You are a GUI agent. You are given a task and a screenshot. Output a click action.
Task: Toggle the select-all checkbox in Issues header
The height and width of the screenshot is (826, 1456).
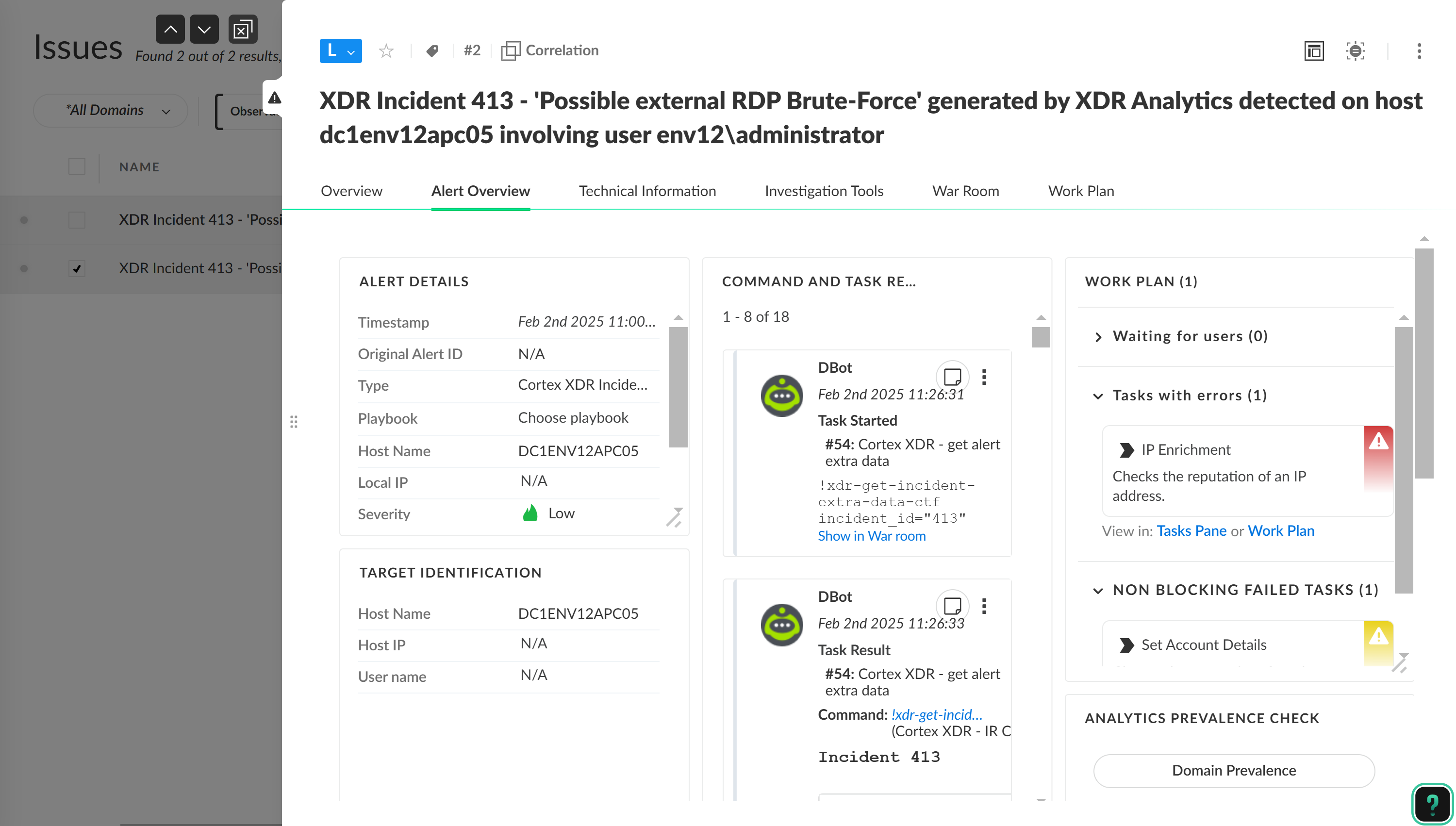click(x=77, y=167)
